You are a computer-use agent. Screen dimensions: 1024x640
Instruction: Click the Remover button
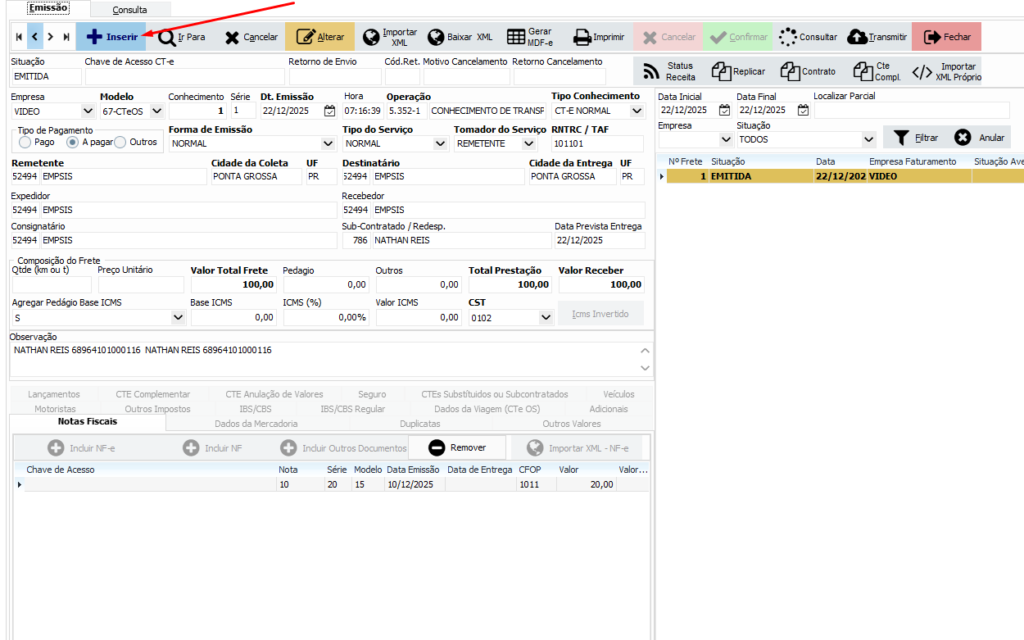(x=457, y=448)
